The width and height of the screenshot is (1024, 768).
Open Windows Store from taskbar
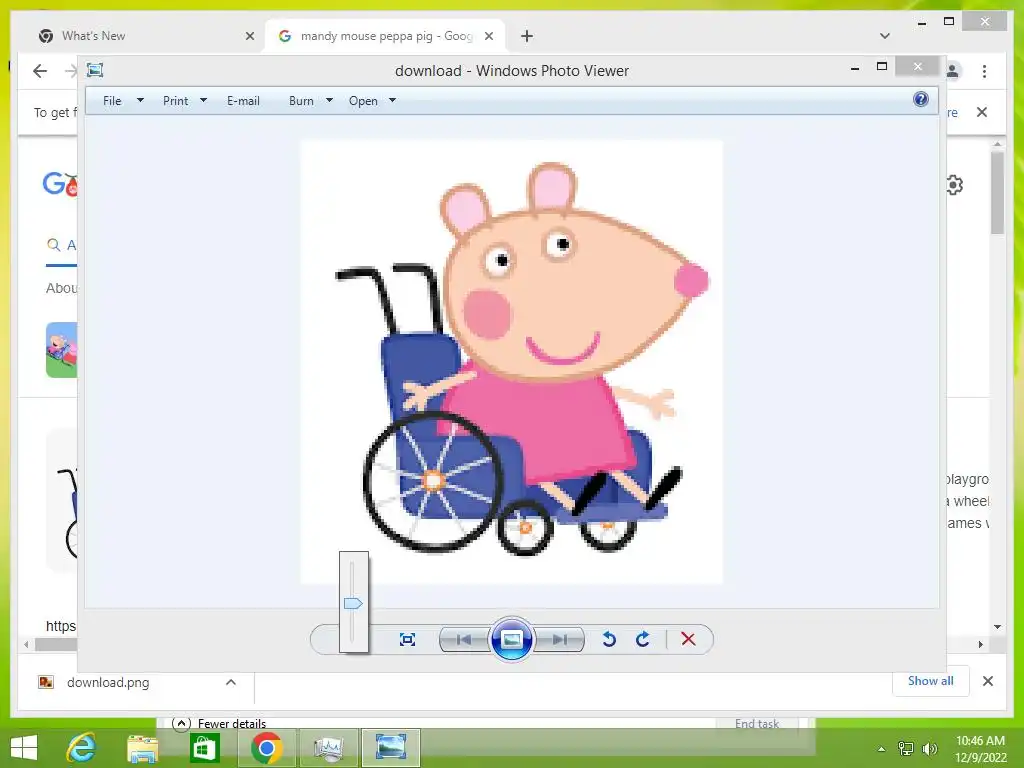coord(204,747)
